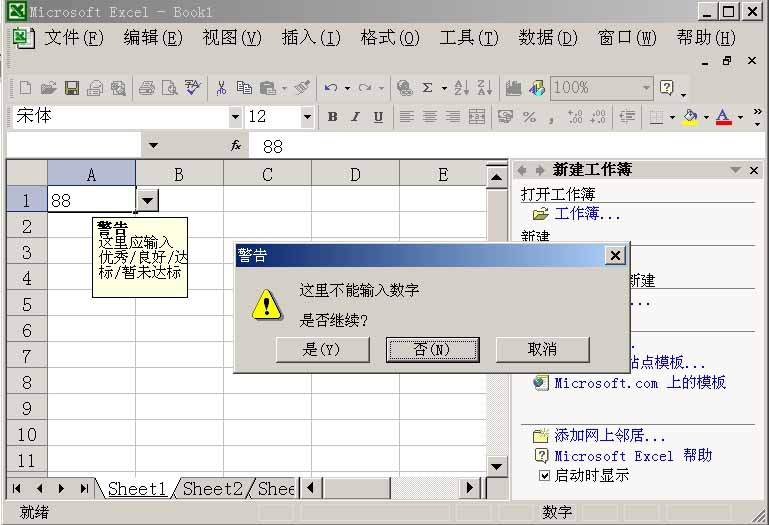Screen dimensions: 769x525
Task: Click the 是(Y) button in warning dialog
Action: [x=322, y=349]
